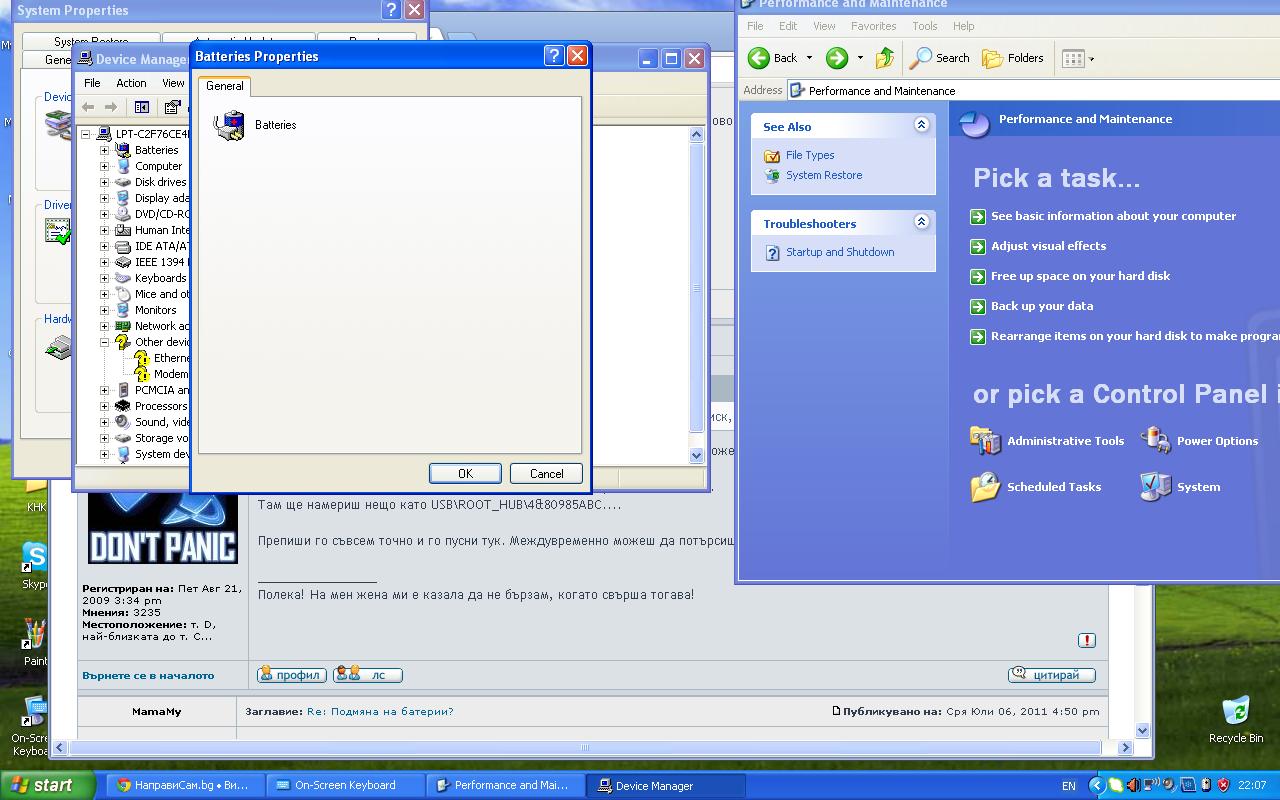Collapse the Troubleshooters panel
The height and width of the screenshot is (800, 1280).
pos(921,222)
